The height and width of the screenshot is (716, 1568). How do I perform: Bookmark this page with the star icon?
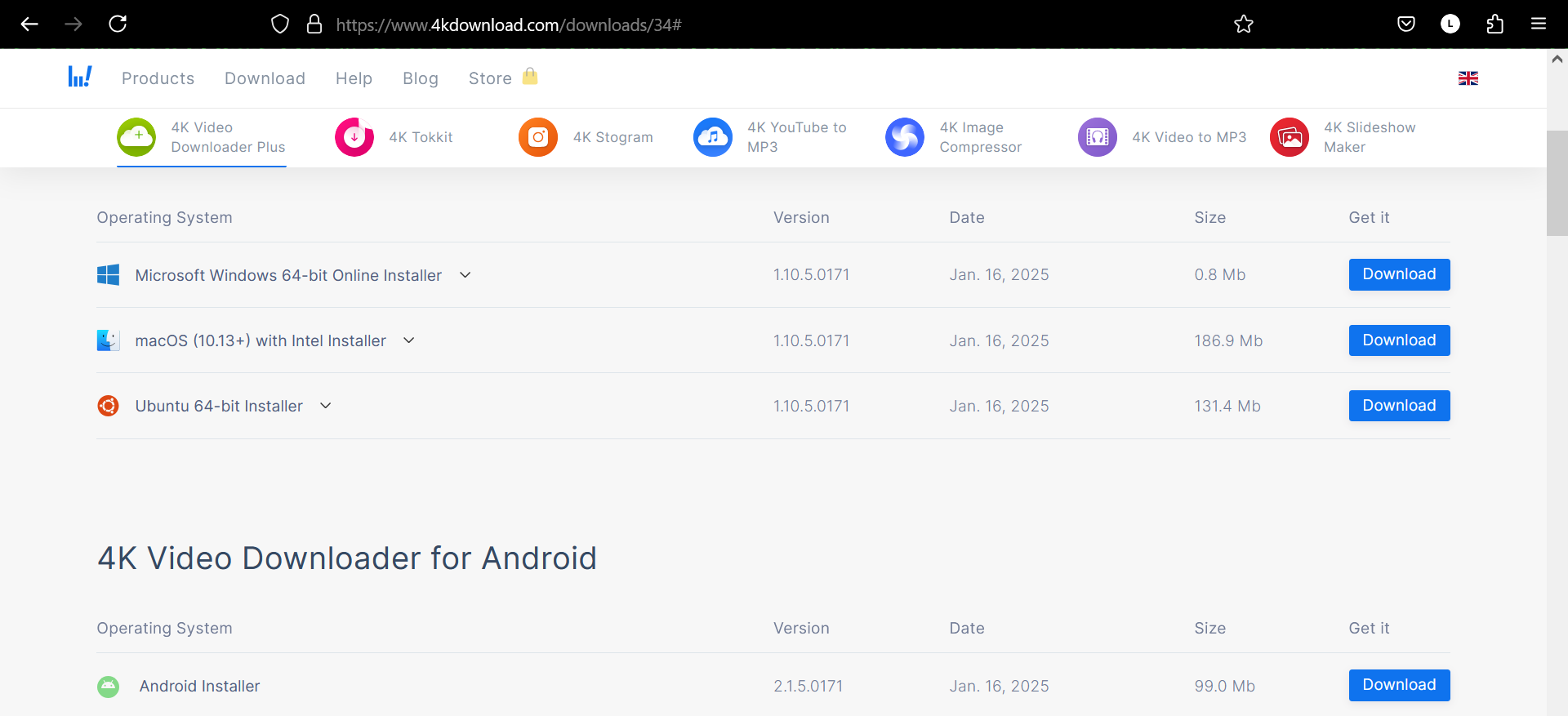pos(1244,24)
